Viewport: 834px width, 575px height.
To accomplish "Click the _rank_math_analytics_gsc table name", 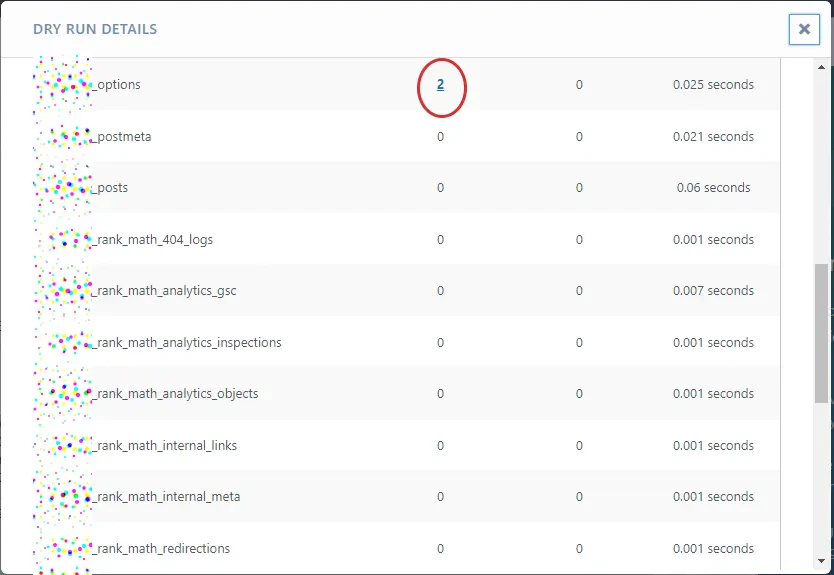I will (x=164, y=291).
